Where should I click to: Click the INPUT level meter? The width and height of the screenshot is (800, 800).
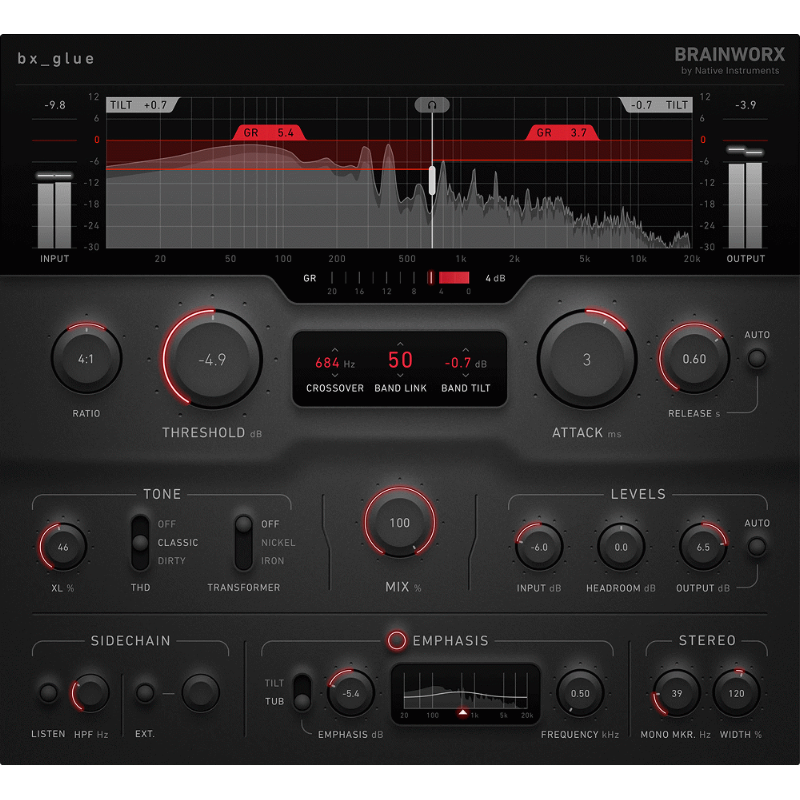(x=55, y=211)
